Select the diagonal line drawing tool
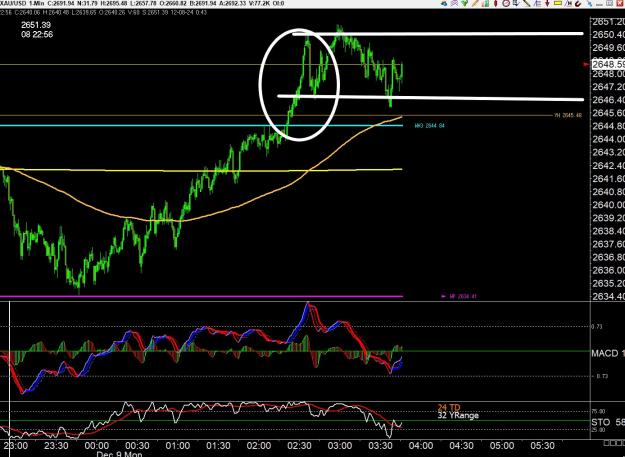 (x=527, y=3)
